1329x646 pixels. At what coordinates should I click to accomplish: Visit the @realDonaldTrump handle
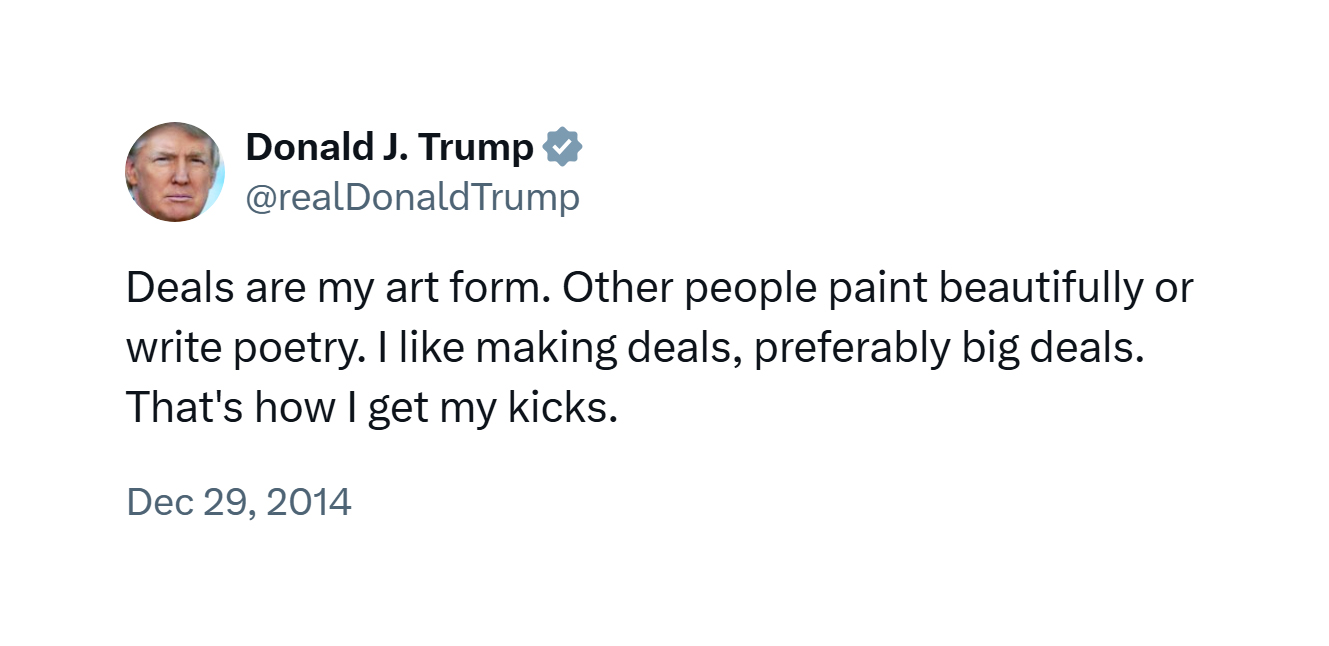pos(413,197)
